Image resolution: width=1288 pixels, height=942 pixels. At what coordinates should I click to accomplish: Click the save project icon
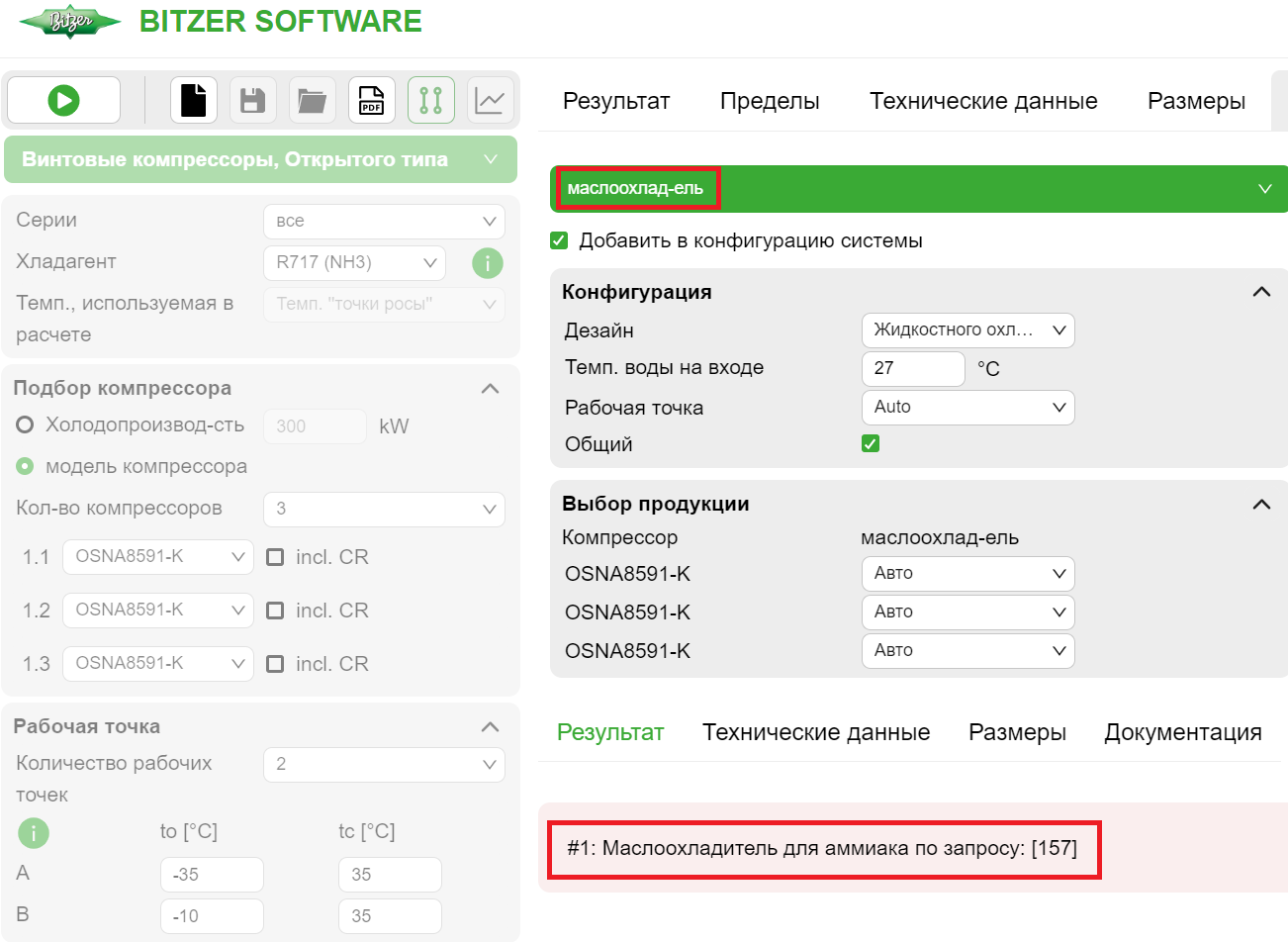point(253,100)
